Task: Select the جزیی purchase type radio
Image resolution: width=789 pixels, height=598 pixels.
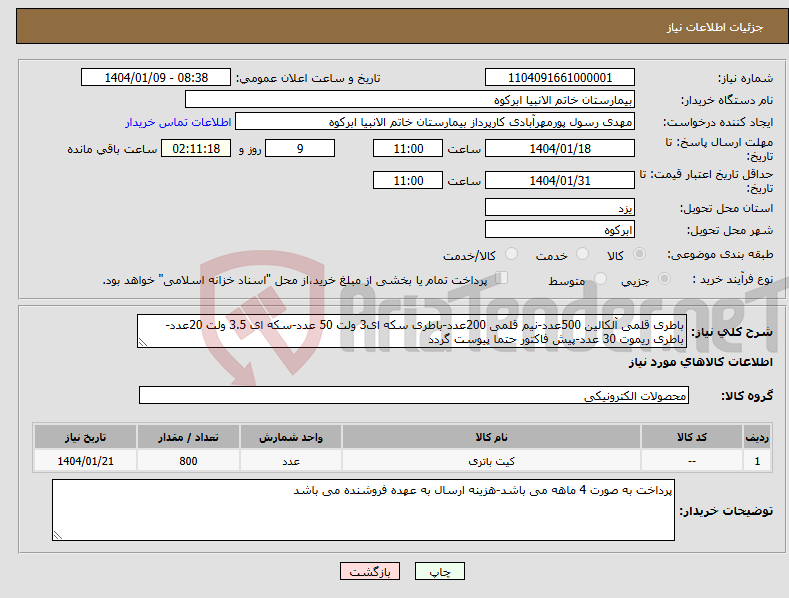Action: click(664, 278)
